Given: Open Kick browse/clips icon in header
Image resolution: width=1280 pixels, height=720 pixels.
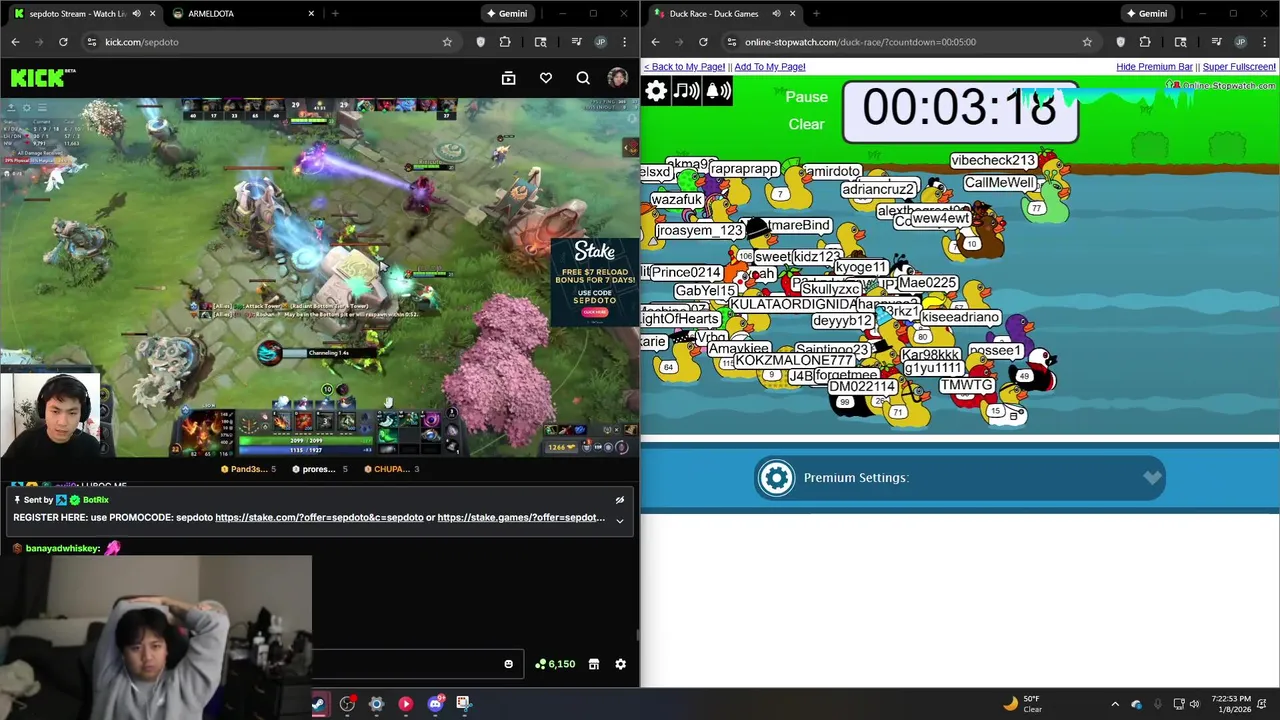Looking at the screenshot, I should (508, 78).
